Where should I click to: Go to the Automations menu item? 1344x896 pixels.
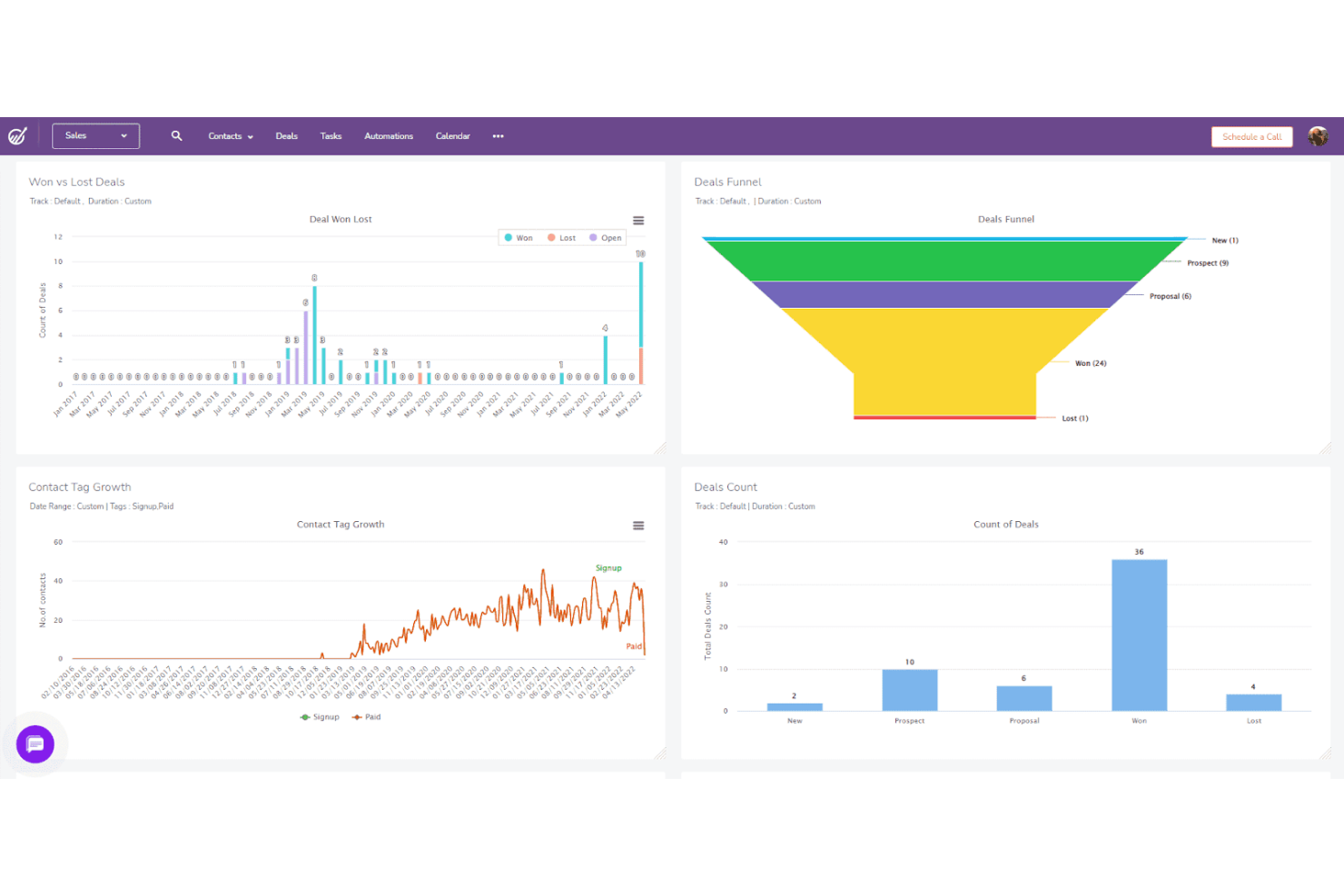(x=388, y=136)
